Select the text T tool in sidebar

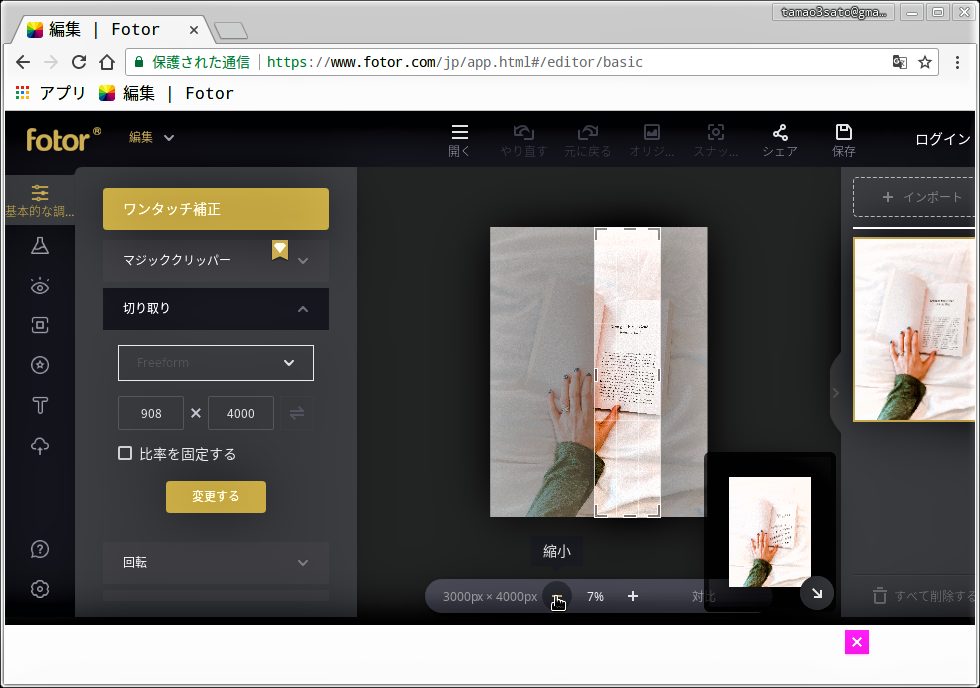(x=40, y=406)
